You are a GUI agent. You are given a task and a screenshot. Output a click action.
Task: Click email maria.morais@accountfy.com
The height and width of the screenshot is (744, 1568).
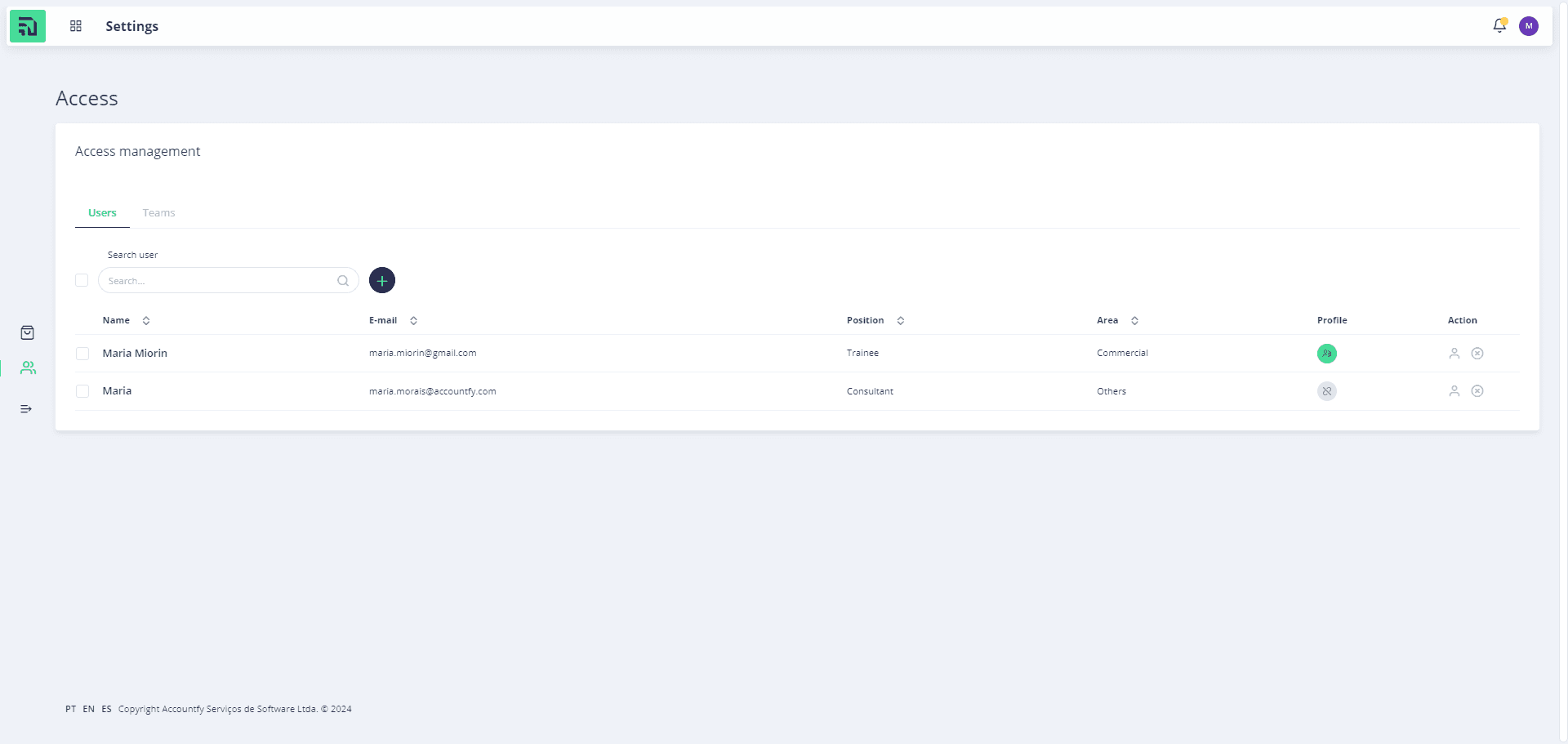click(x=432, y=391)
